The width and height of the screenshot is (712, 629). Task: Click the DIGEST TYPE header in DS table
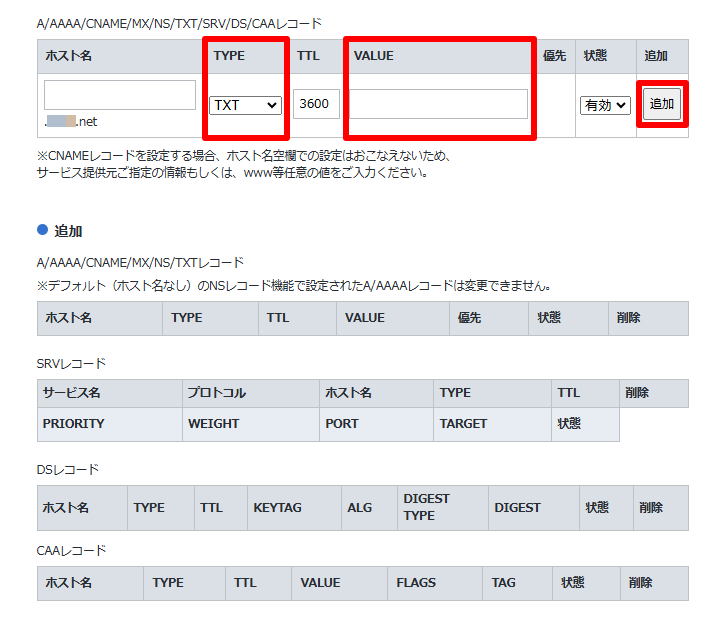pyautogui.click(x=427, y=507)
